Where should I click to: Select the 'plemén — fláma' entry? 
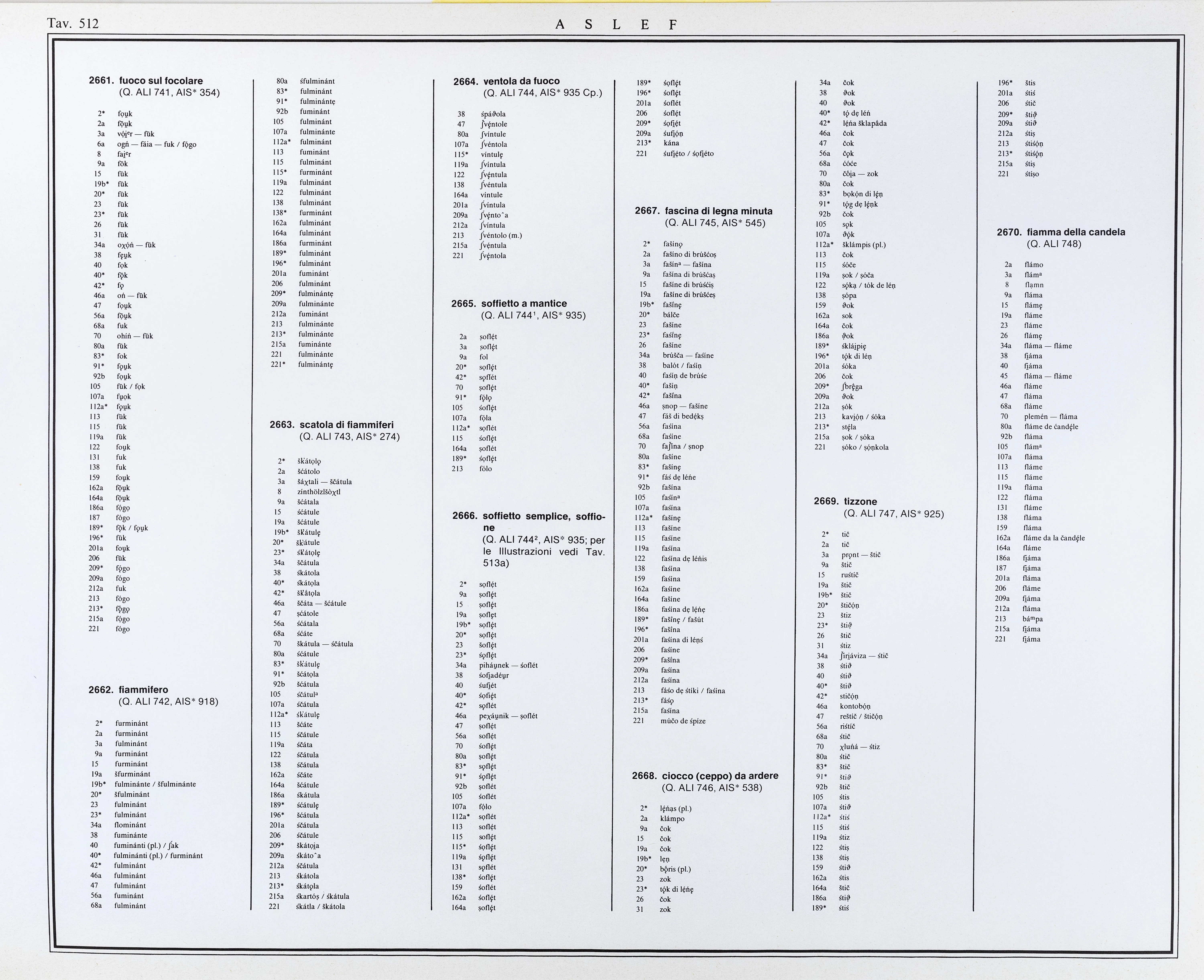1050,417
